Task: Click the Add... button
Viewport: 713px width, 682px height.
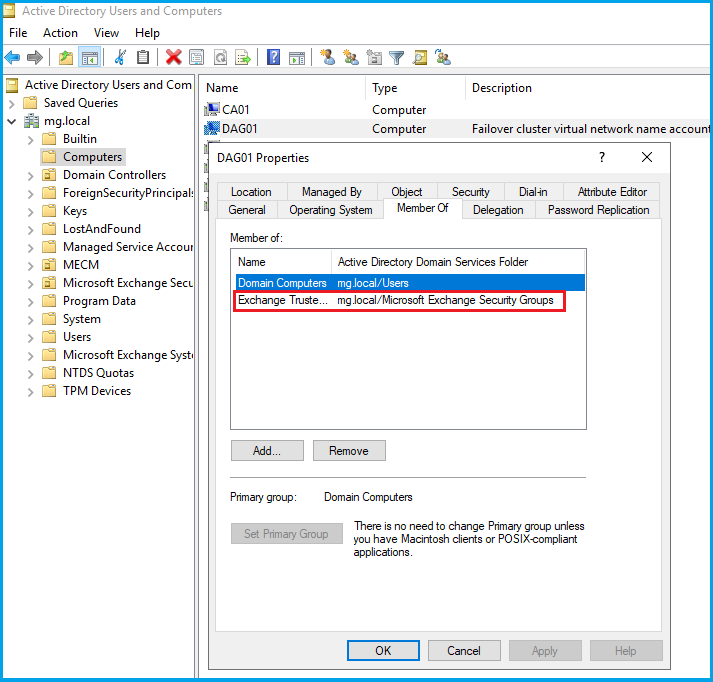Action: click(266, 451)
